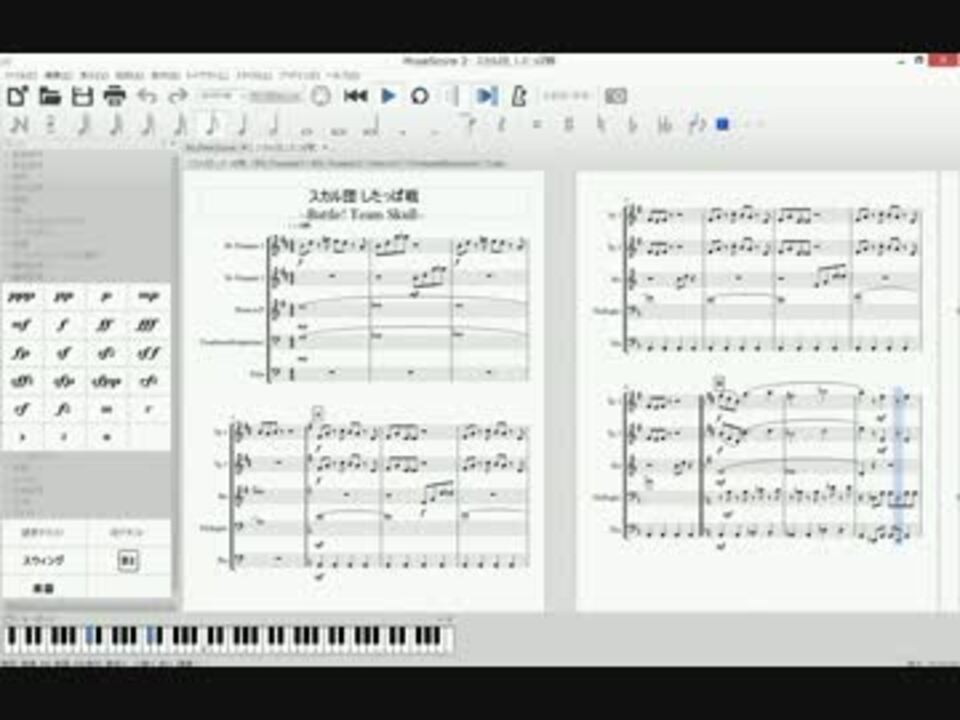Viewport: 960px width, 720px height.
Task: Toggle concert pitch button
Action: pyautogui.click(x=566, y=96)
